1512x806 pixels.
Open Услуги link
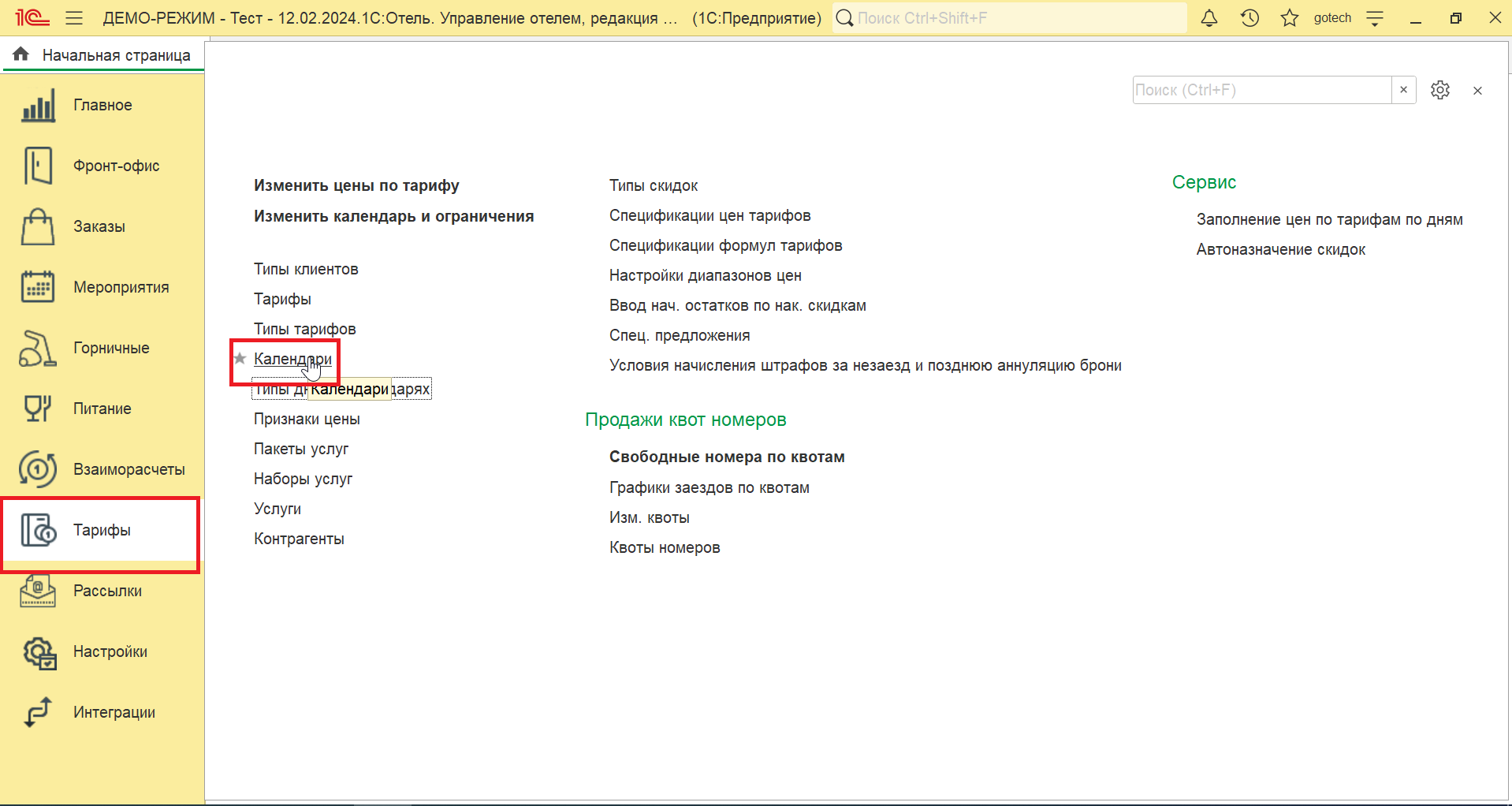point(277,509)
